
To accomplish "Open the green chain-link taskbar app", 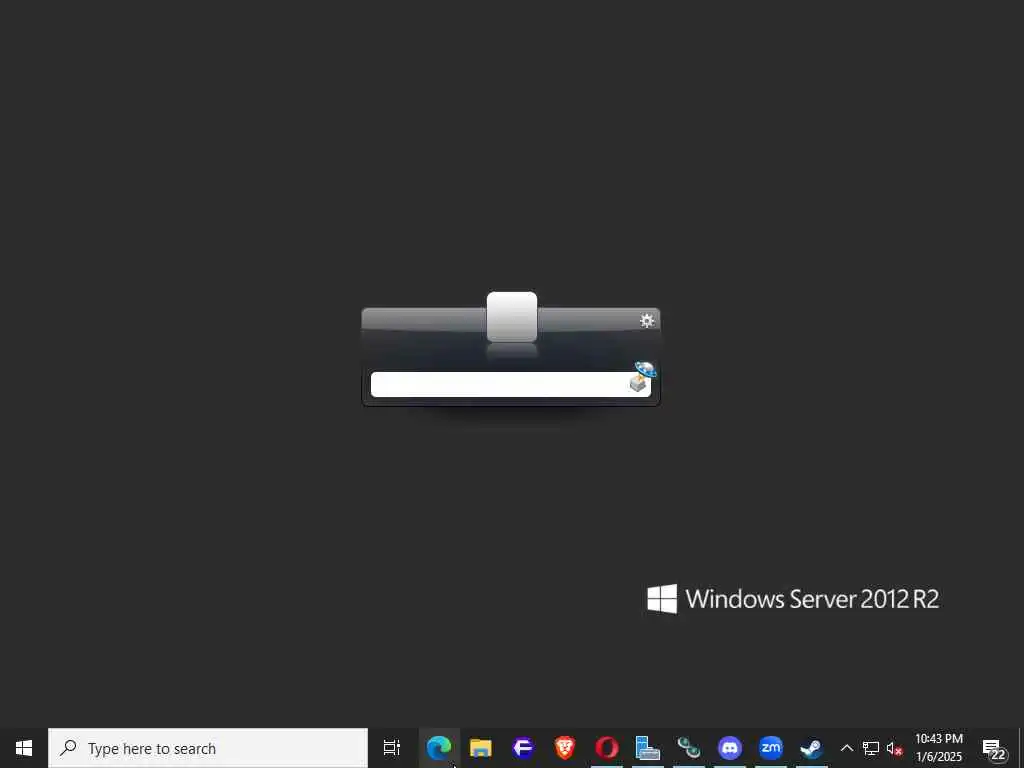I will [688, 748].
